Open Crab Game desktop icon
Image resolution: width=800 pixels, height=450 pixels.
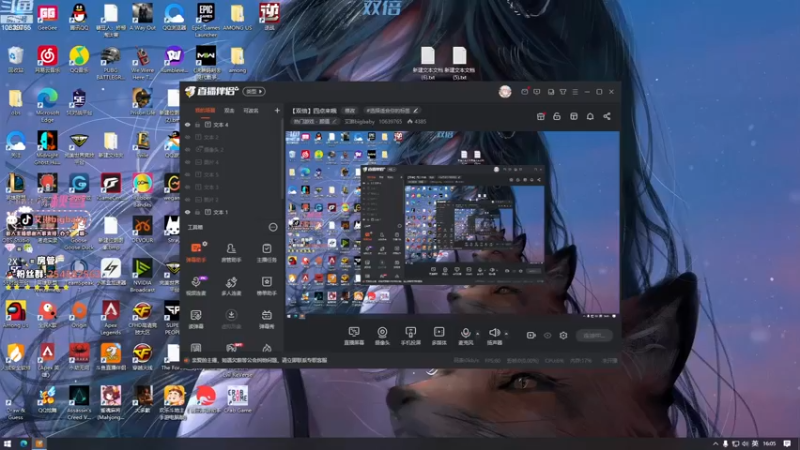point(237,399)
